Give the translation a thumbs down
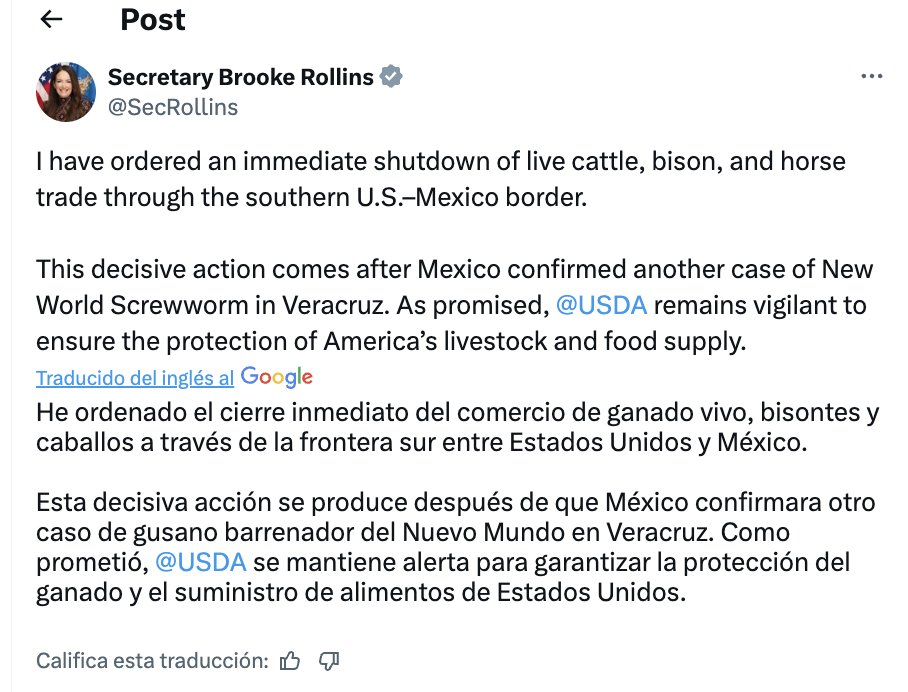This screenshot has height=692, width=908. click(x=329, y=660)
